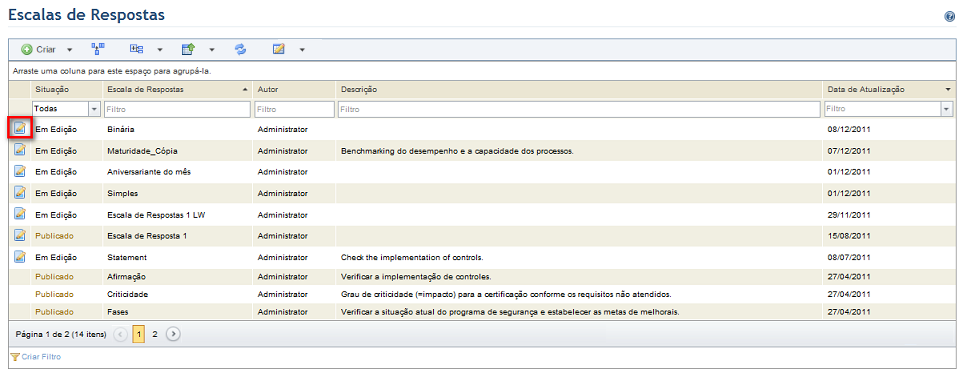Click the green Criar button
This screenshot has width=963, height=377.
38,50
